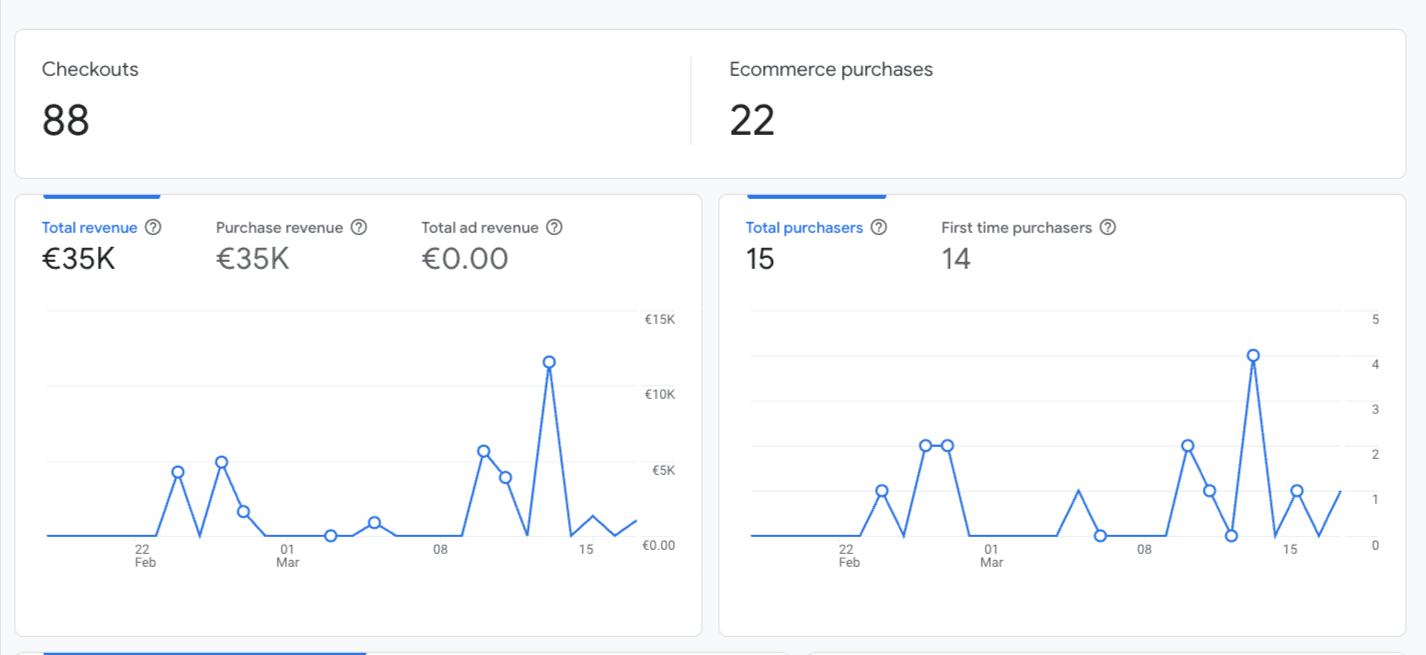Open the Purchase revenue help icon
The height and width of the screenshot is (655, 1426).
coord(360,227)
